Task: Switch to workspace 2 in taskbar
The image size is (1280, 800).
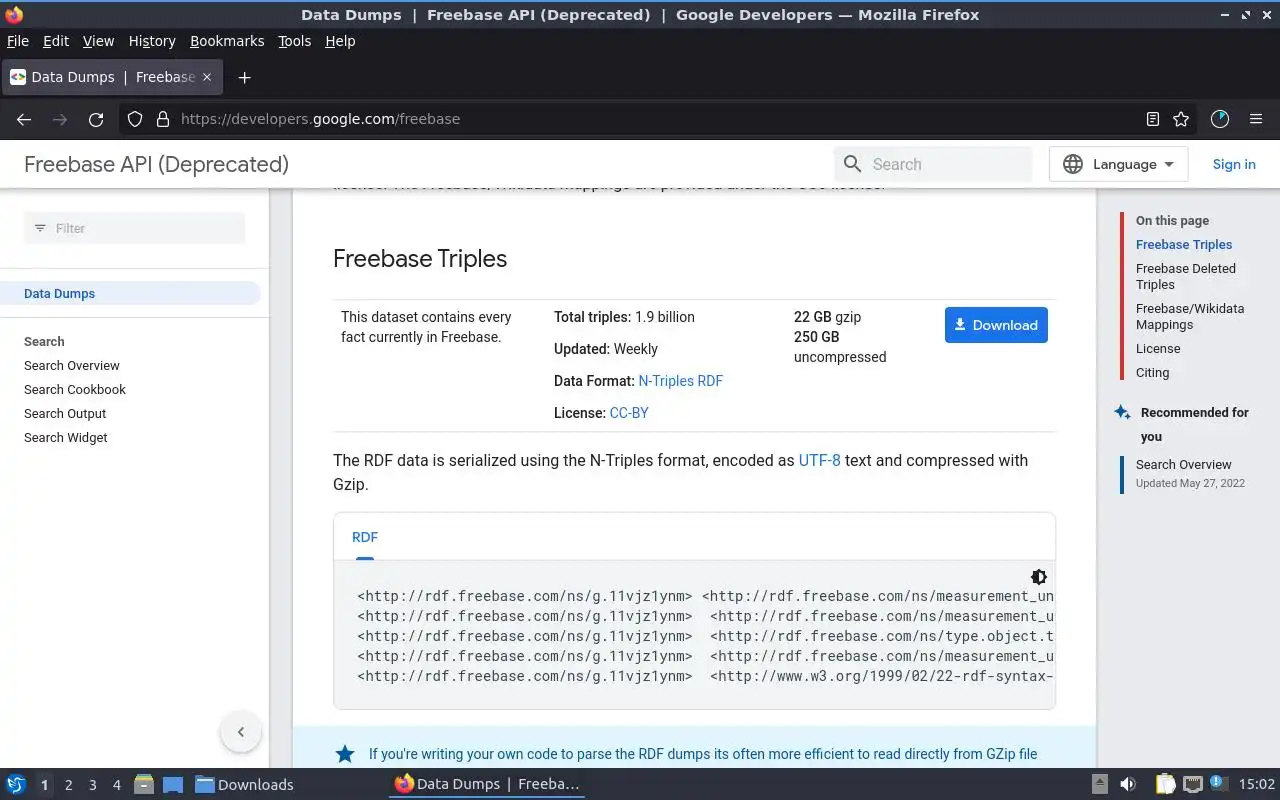Action: tap(69, 785)
